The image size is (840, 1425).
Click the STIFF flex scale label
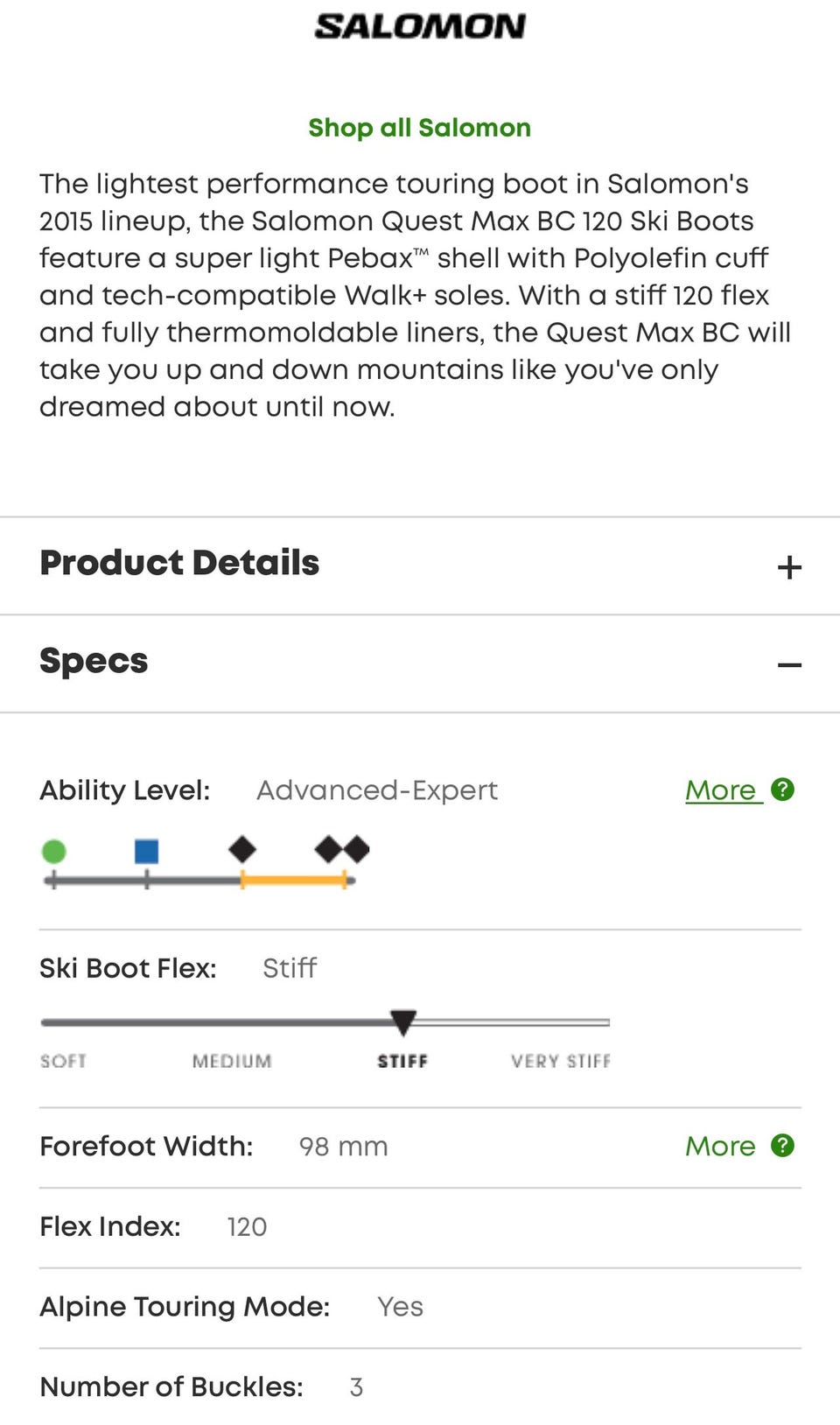[402, 1061]
